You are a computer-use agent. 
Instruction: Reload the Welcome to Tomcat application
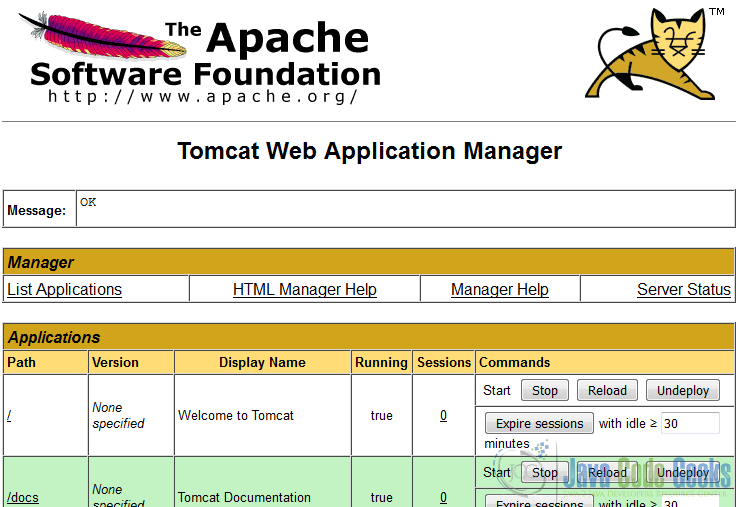607,391
